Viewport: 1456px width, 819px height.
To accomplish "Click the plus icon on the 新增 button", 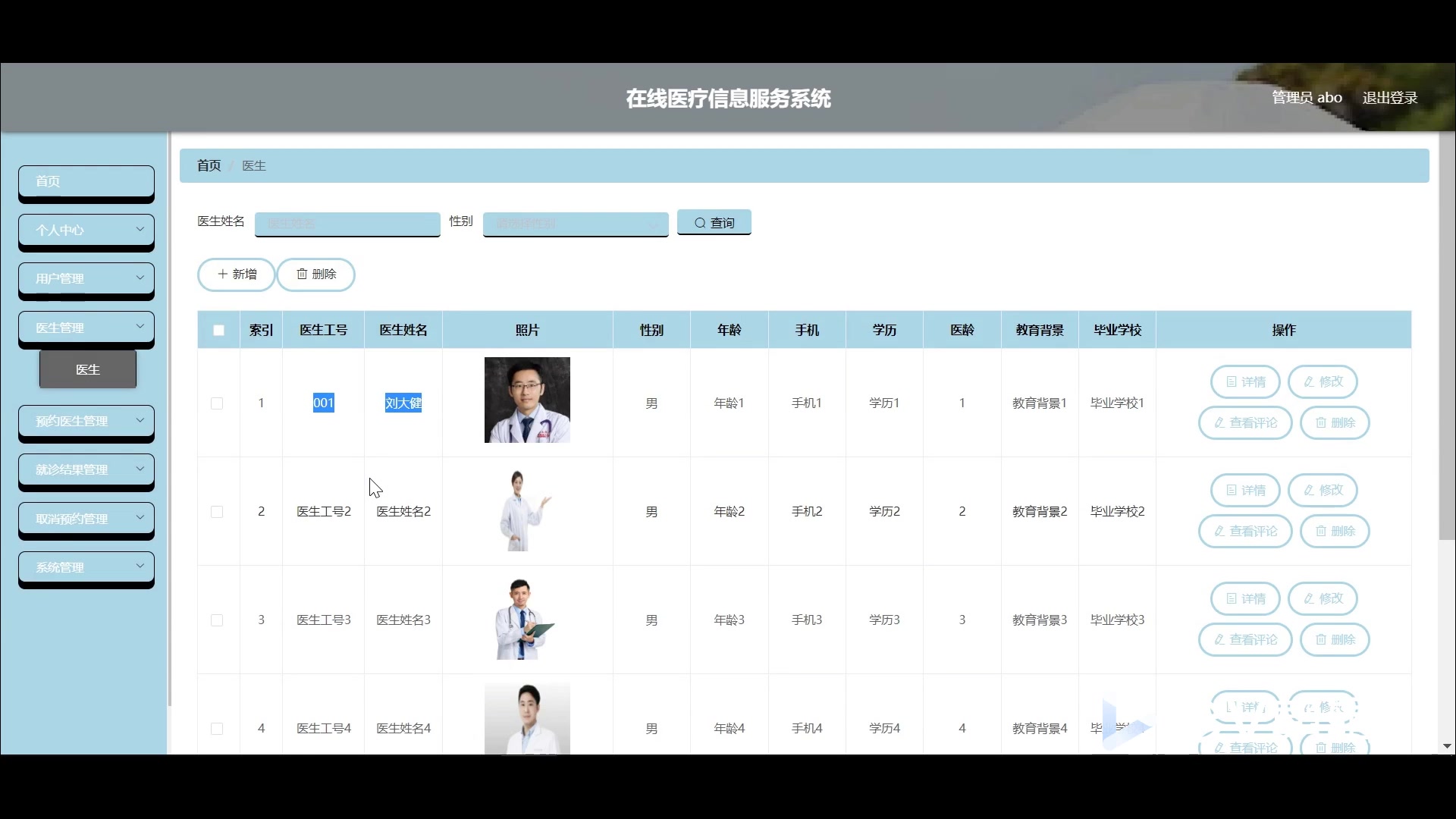I will 222,274.
